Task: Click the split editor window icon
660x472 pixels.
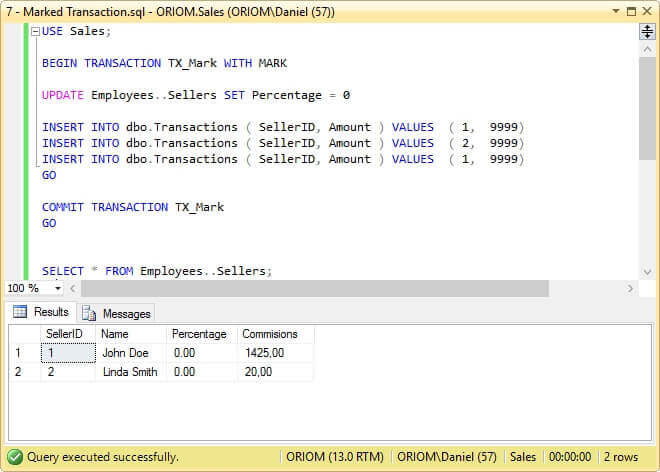Action: pos(647,32)
